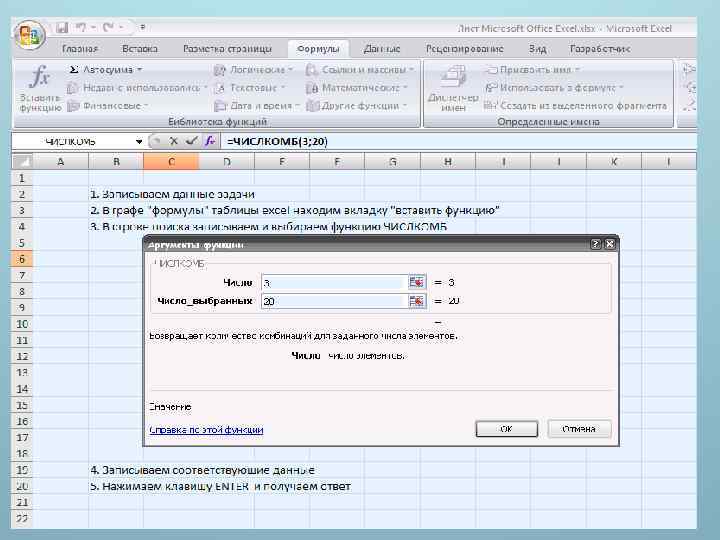Screen dimensions: 720x540
Task: Redo the action in the quick access toolbar
Action: tap(108, 28)
